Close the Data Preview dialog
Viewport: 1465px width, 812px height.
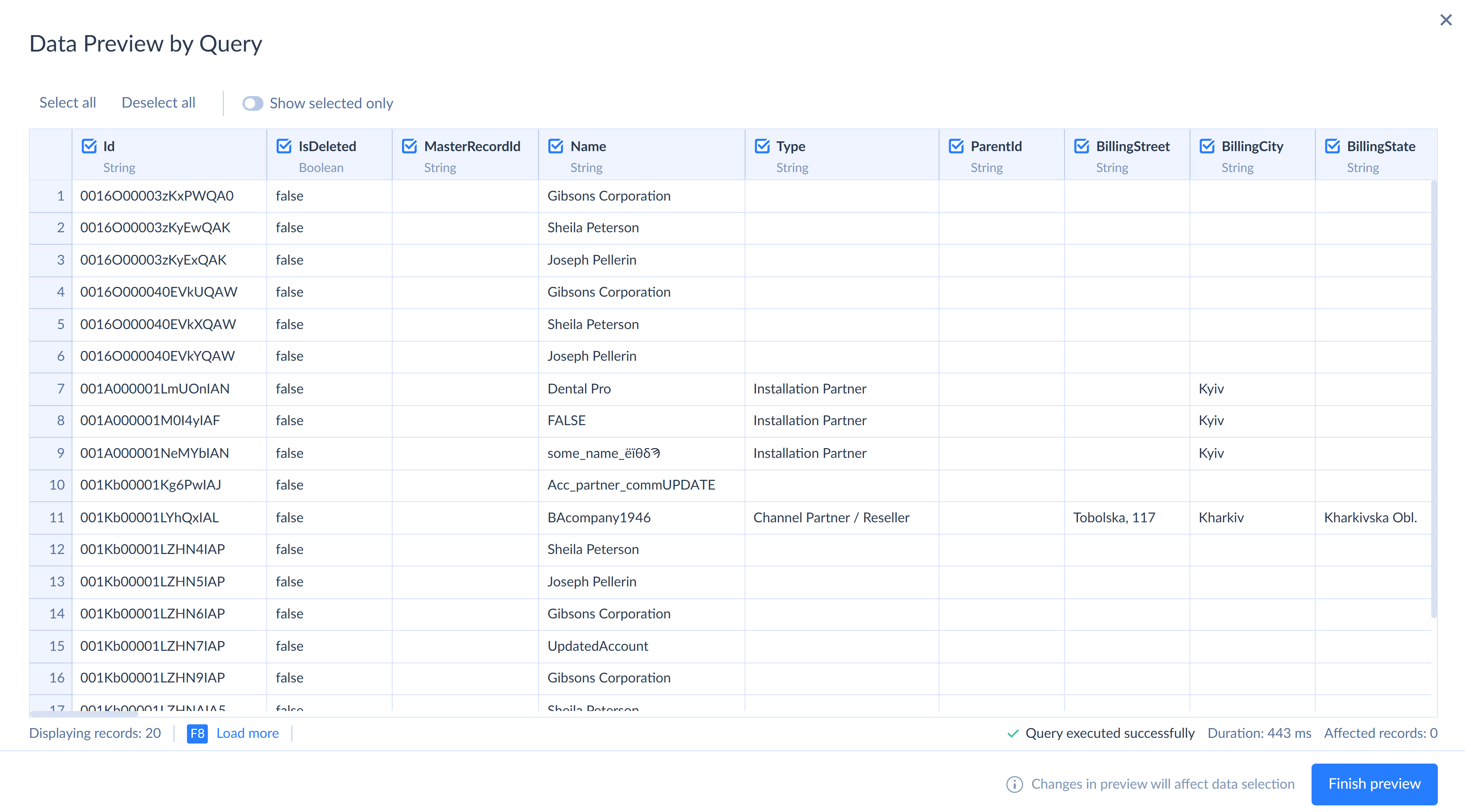(1445, 21)
